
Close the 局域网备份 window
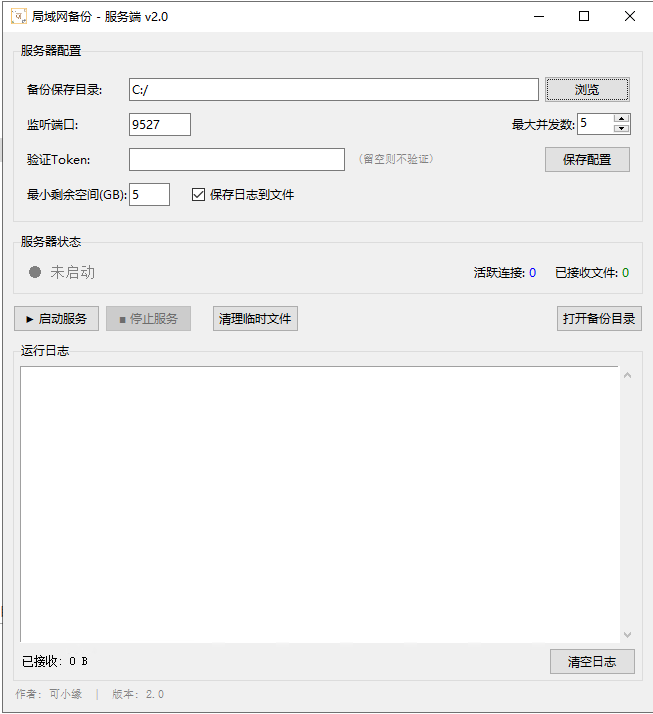tap(630, 16)
